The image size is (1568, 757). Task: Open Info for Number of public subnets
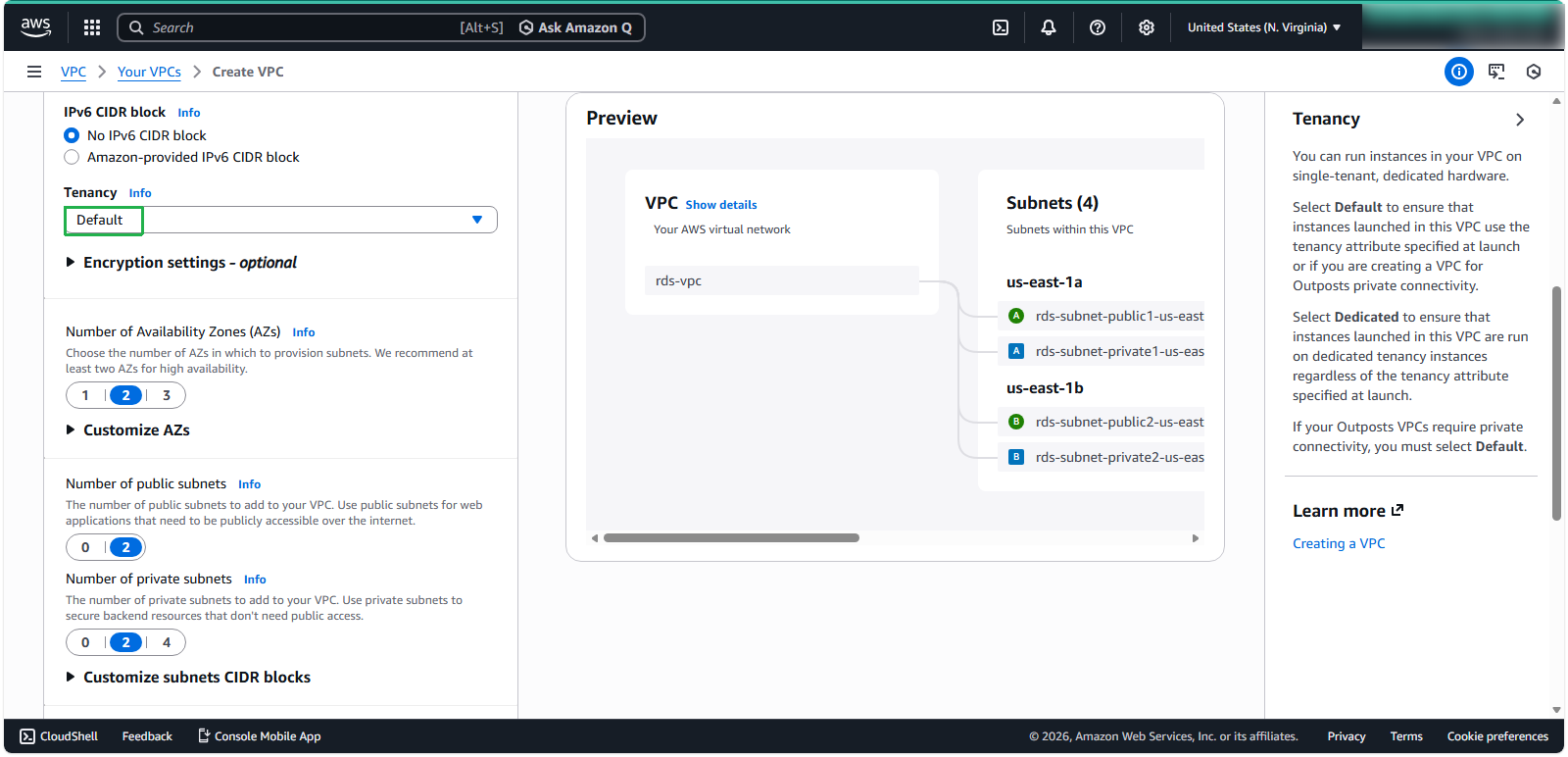pyautogui.click(x=250, y=484)
